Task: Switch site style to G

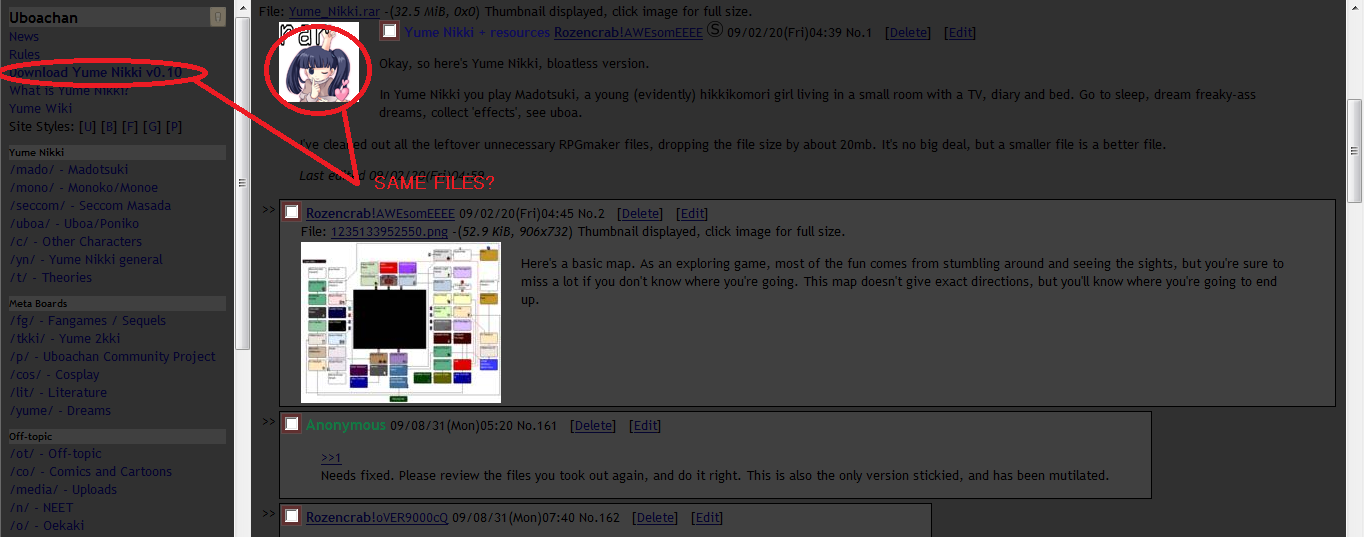Action: click(152, 127)
